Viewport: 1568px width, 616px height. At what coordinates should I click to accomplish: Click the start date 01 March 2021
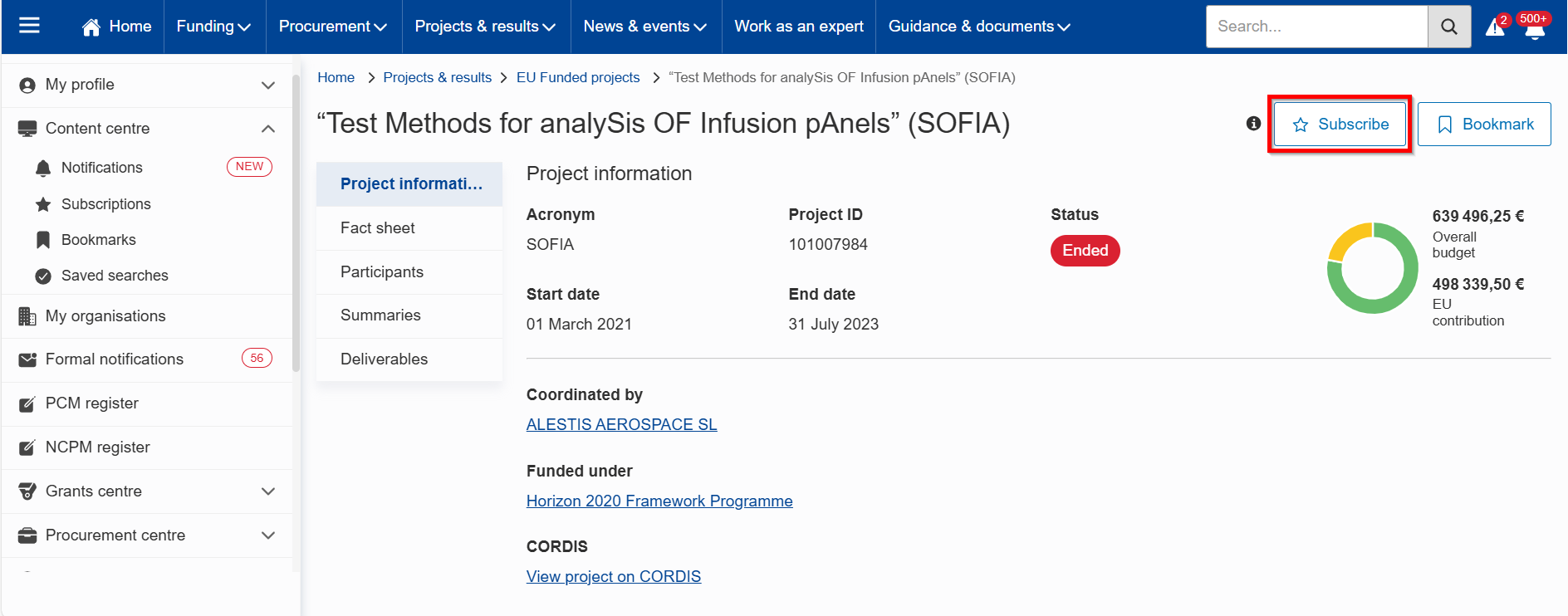(x=579, y=325)
